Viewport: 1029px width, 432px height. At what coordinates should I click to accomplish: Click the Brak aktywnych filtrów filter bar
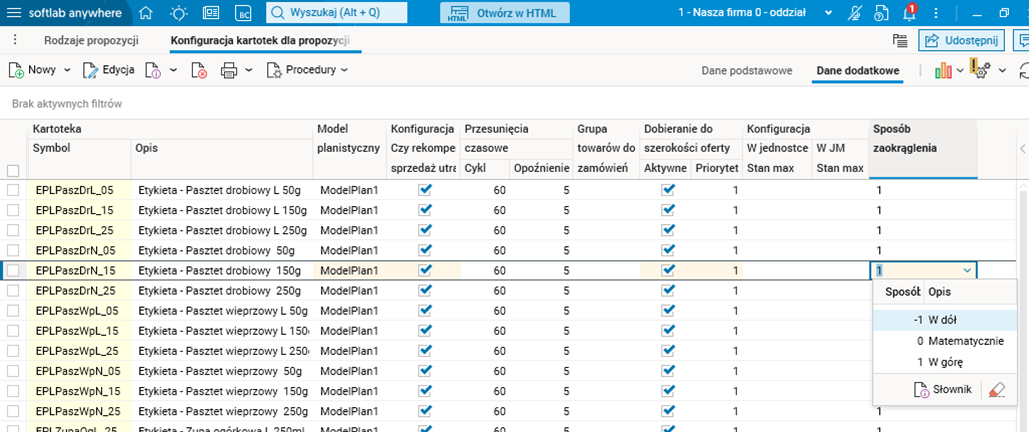click(x=67, y=104)
